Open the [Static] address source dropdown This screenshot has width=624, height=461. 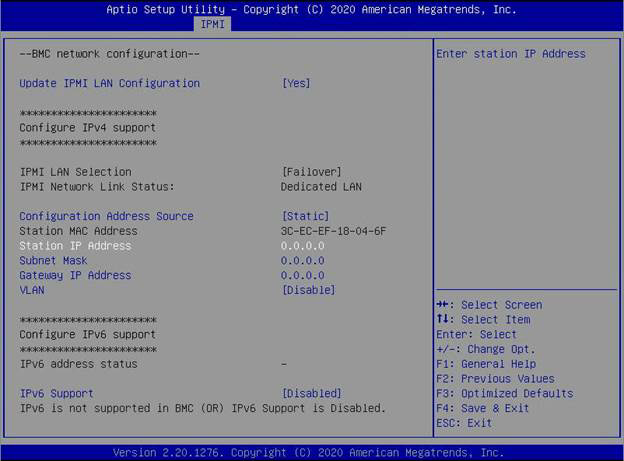click(305, 216)
